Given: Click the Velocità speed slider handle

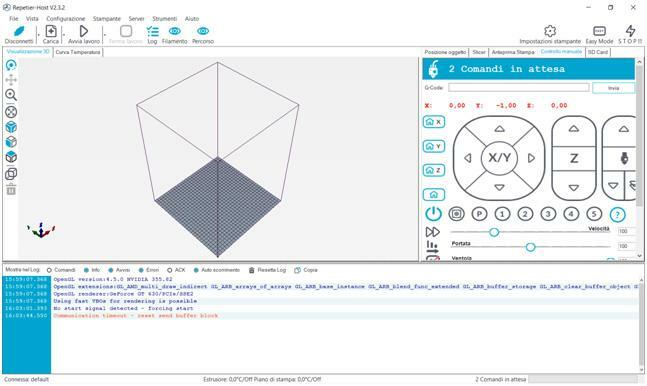Looking at the screenshot, I should pos(494,232).
